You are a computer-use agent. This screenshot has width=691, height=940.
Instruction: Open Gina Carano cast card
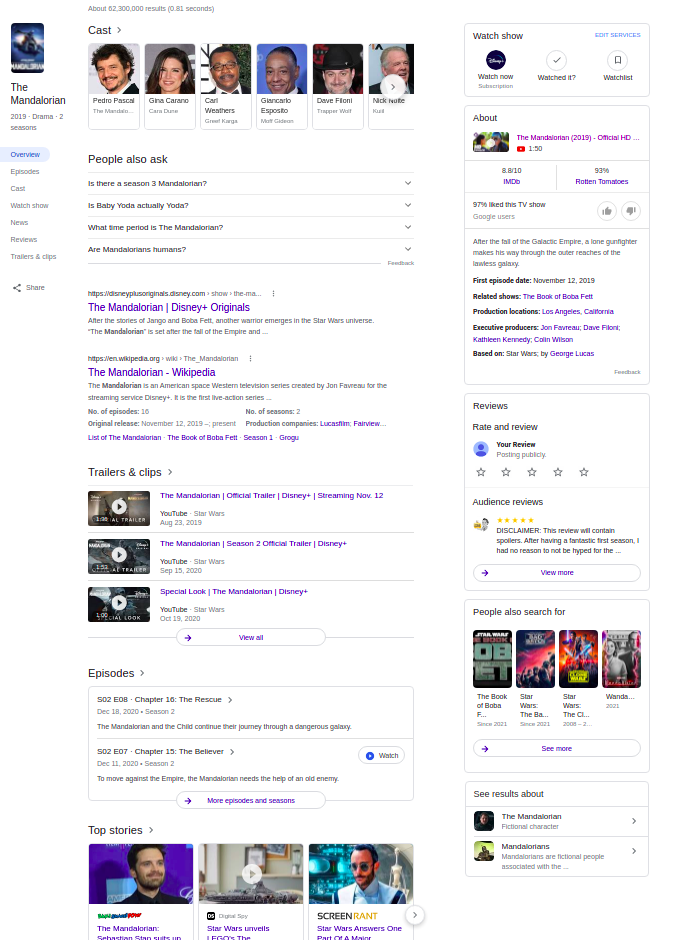pos(170,86)
